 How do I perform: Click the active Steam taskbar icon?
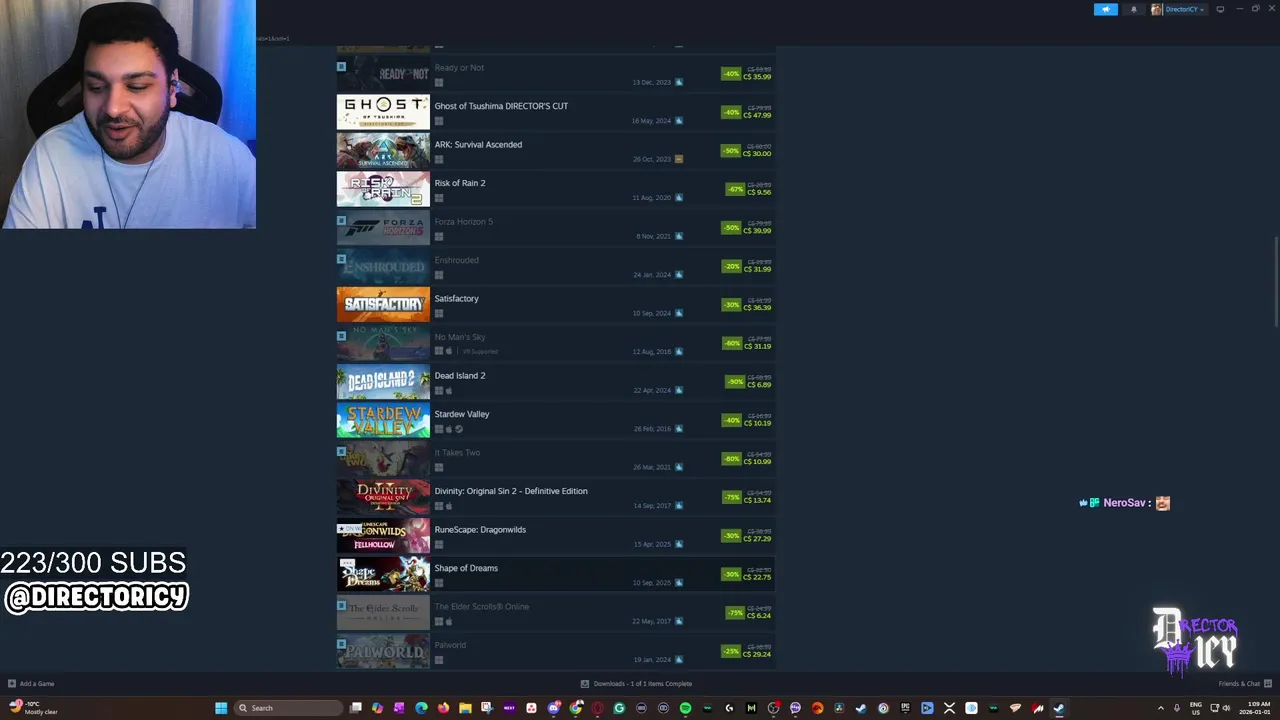coord(1059,708)
